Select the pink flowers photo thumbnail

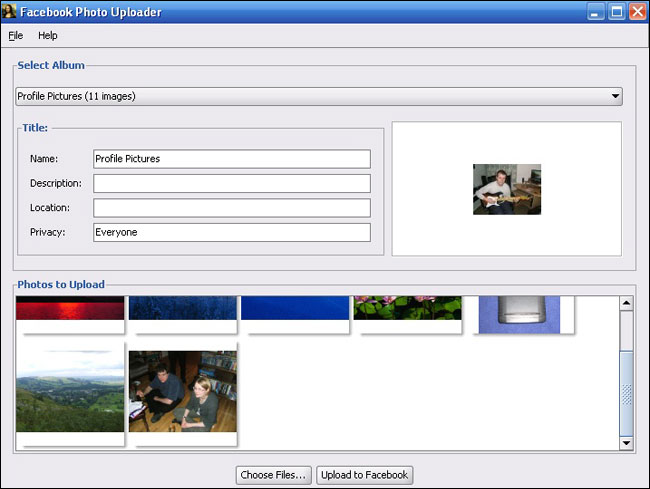point(407,308)
